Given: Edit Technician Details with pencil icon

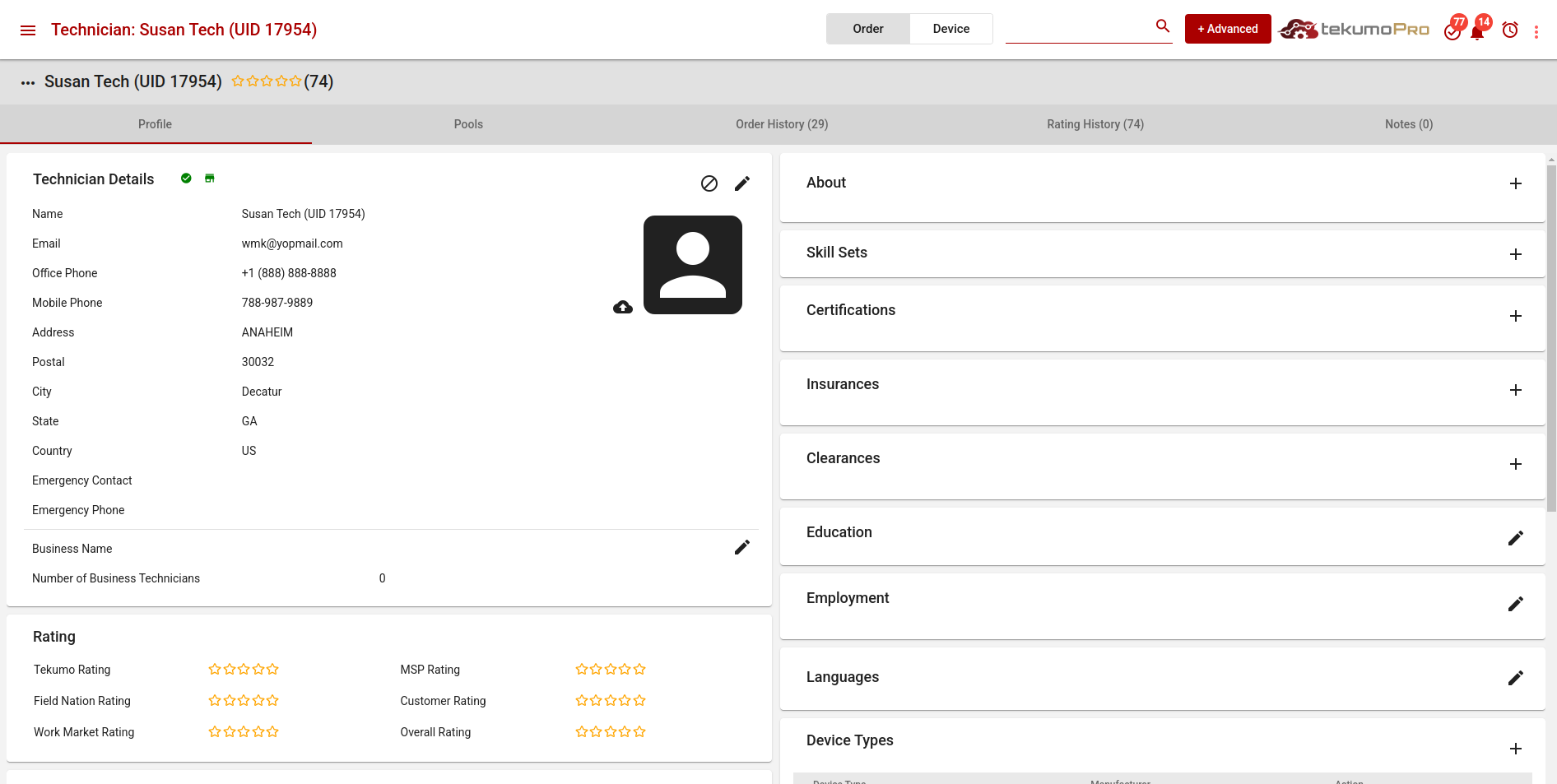Looking at the screenshot, I should tap(741, 183).
